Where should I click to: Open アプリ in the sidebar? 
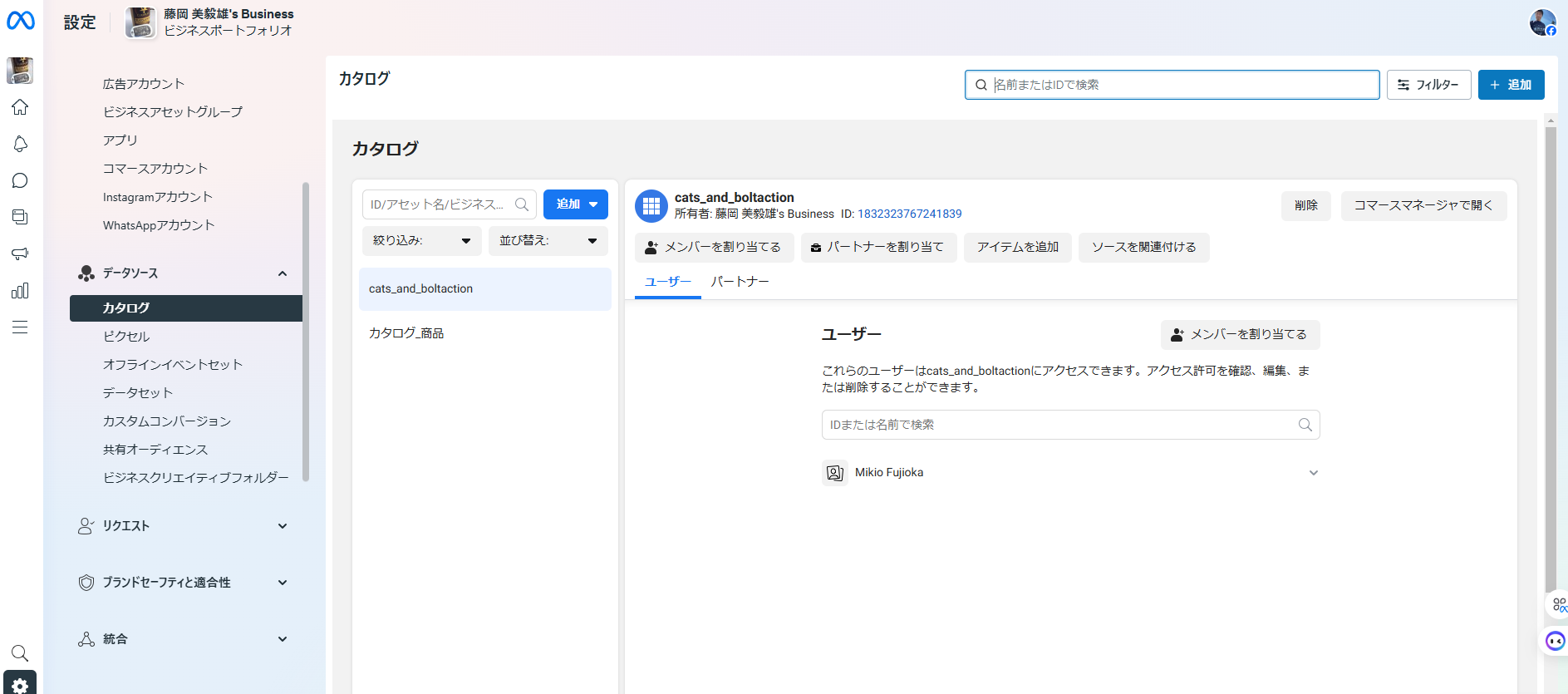(x=120, y=140)
